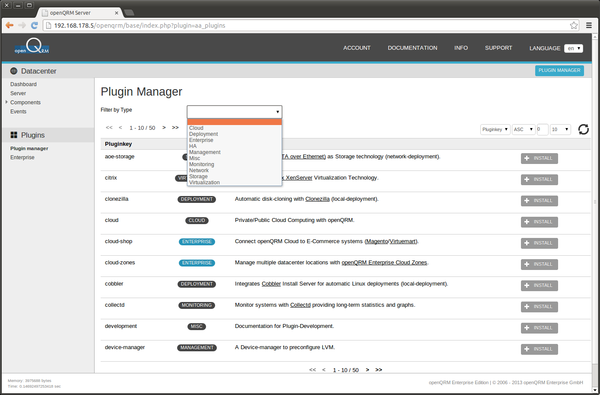
Task: Open the Cobbler link in description
Action: (271, 284)
